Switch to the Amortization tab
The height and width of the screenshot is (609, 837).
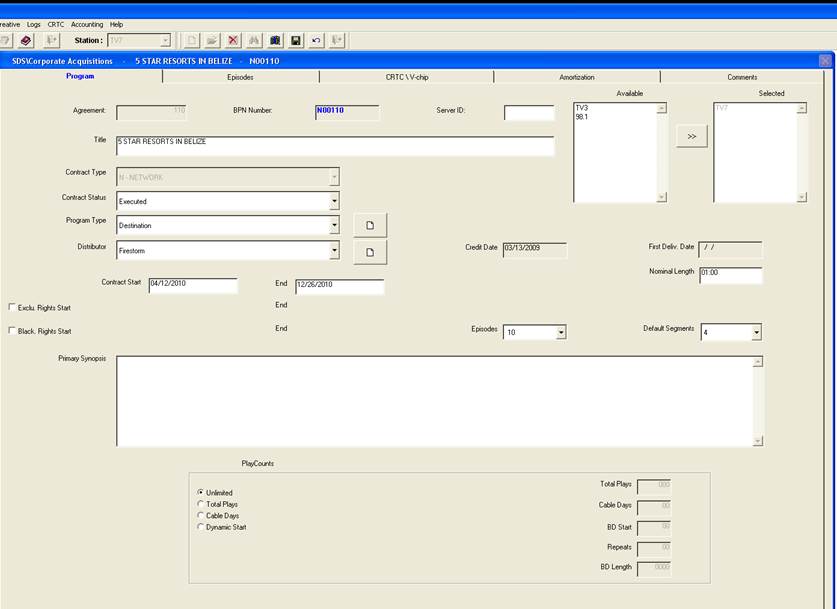tap(576, 77)
